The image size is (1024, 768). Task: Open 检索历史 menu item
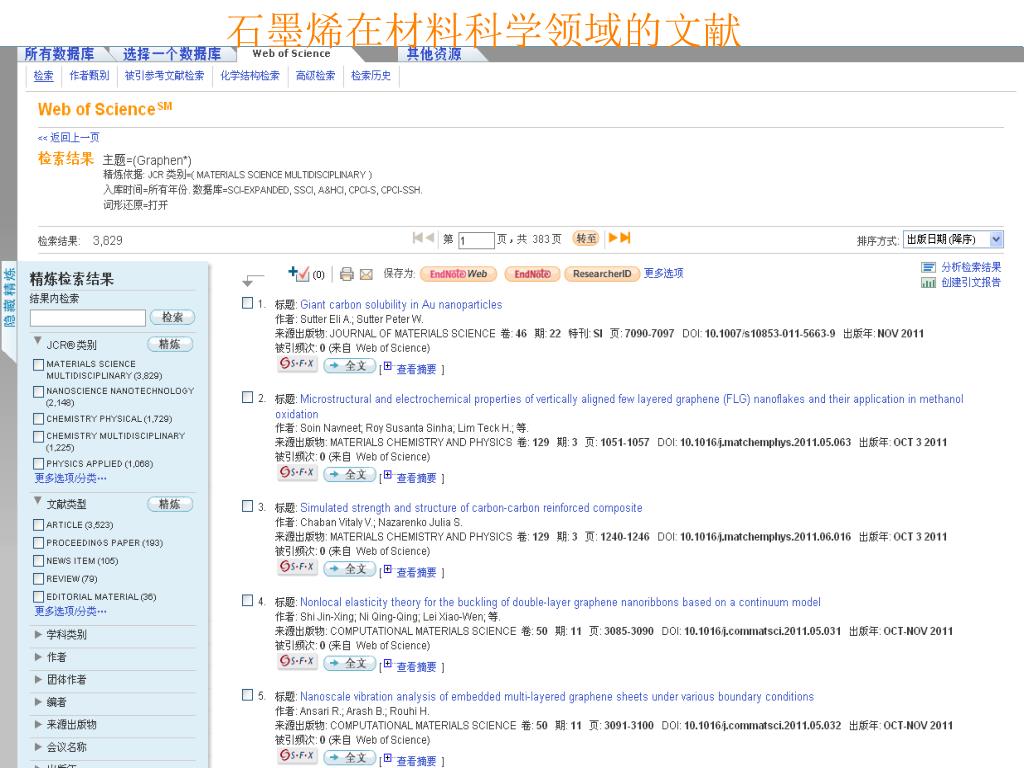point(371,76)
